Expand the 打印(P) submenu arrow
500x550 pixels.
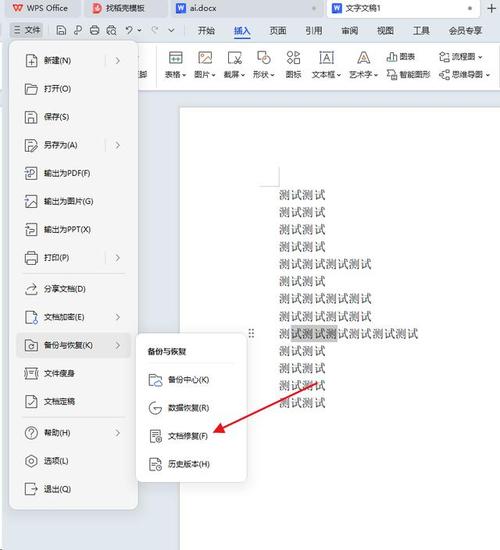(118, 258)
